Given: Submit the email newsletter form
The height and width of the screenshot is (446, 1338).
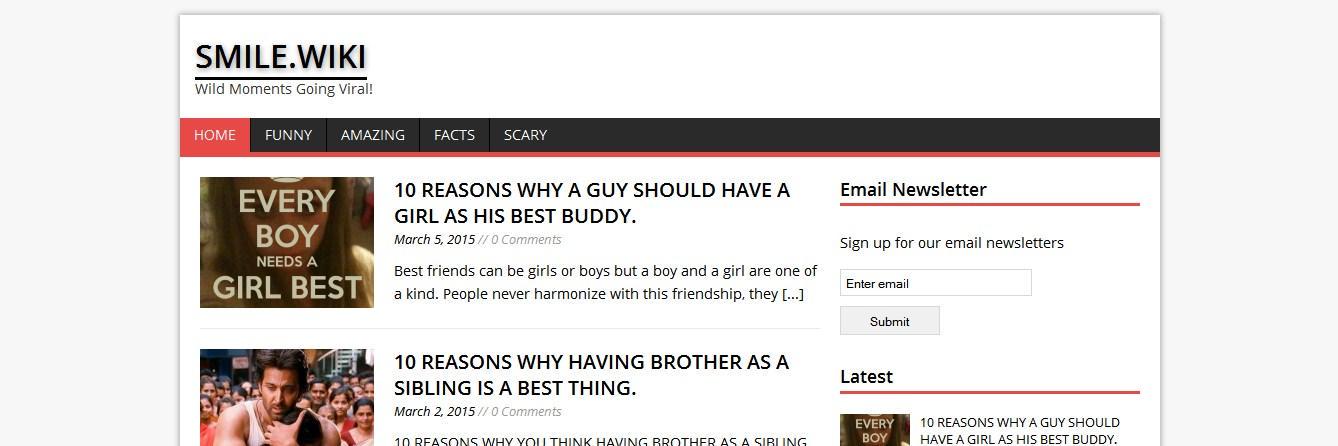Looking at the screenshot, I should click(x=890, y=321).
